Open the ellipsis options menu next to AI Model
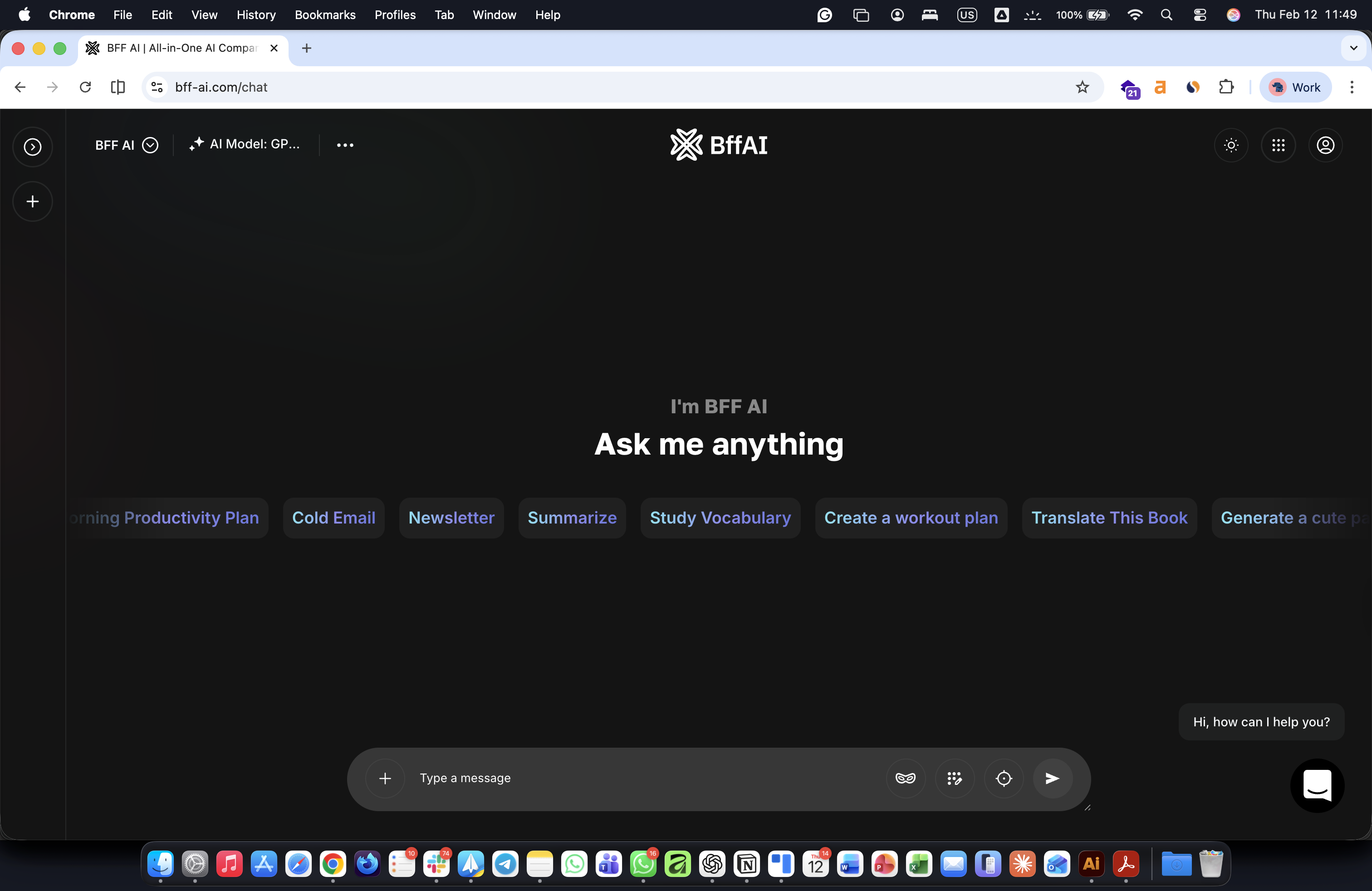The image size is (1372, 891). click(x=345, y=145)
